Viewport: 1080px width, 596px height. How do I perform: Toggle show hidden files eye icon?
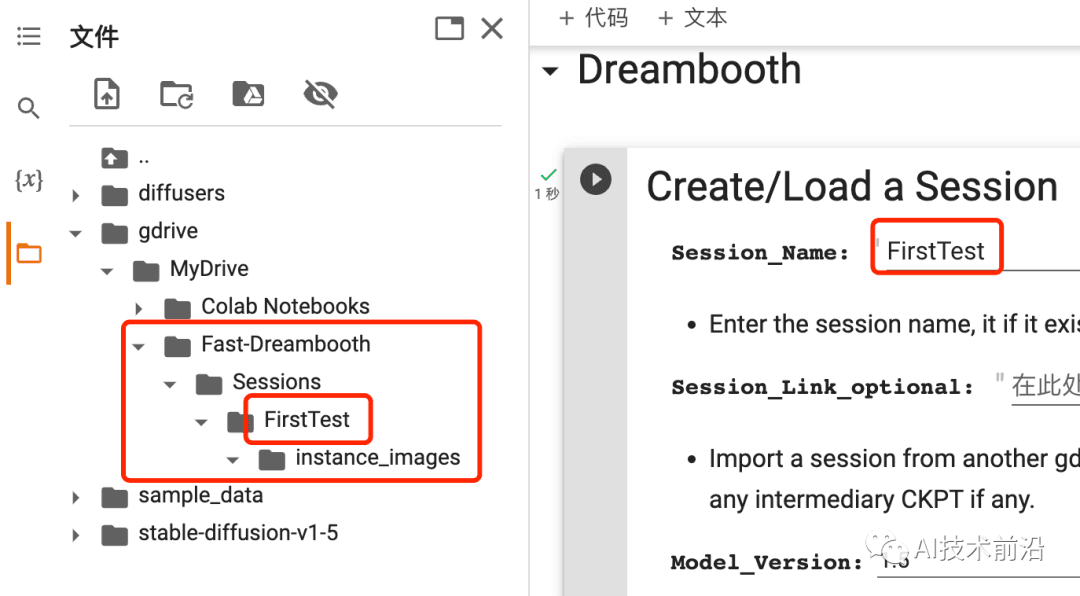click(x=320, y=94)
